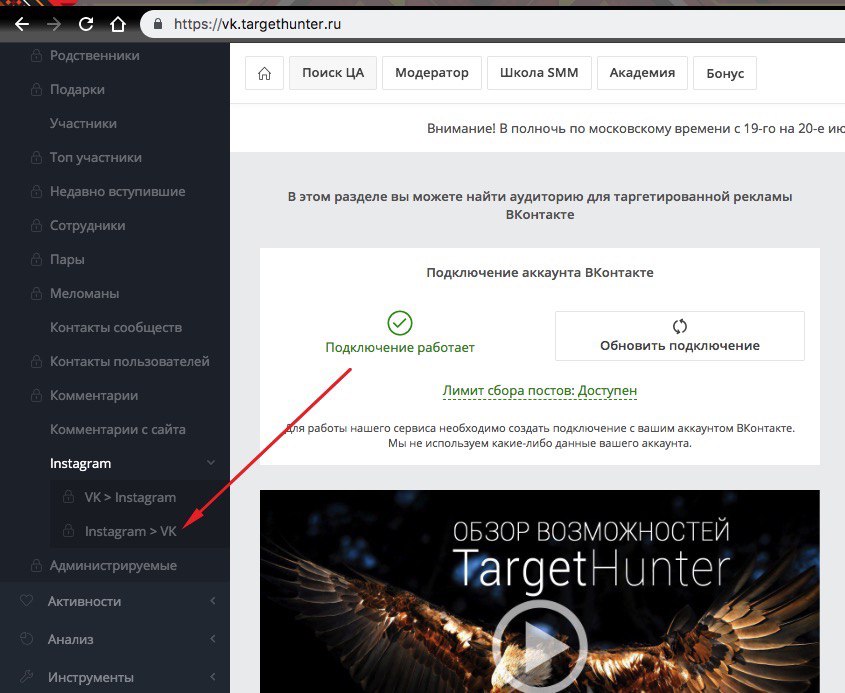Select Топ участники in the sidebar
845x693 pixels.
95,157
